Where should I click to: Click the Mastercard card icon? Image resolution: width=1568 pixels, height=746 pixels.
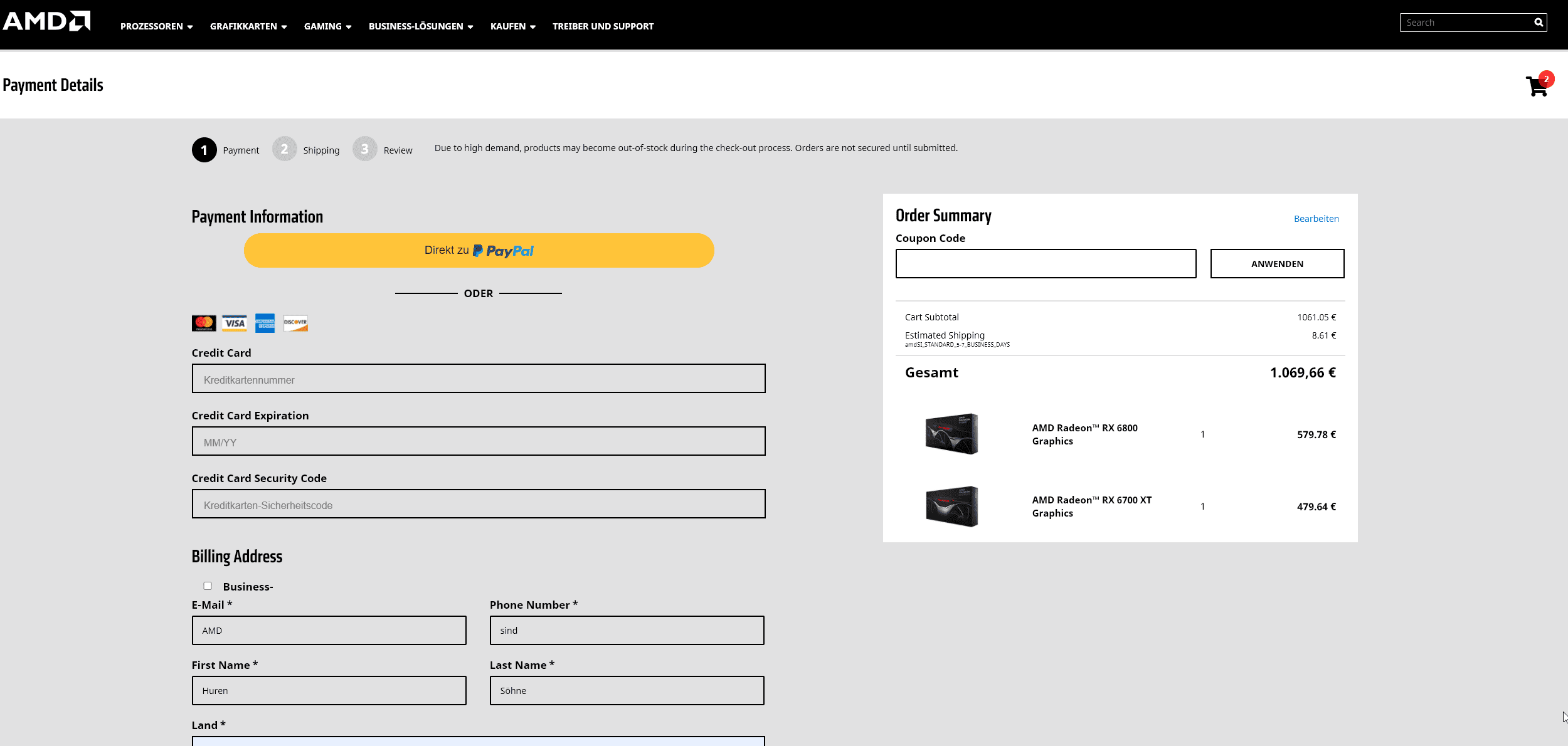204,323
